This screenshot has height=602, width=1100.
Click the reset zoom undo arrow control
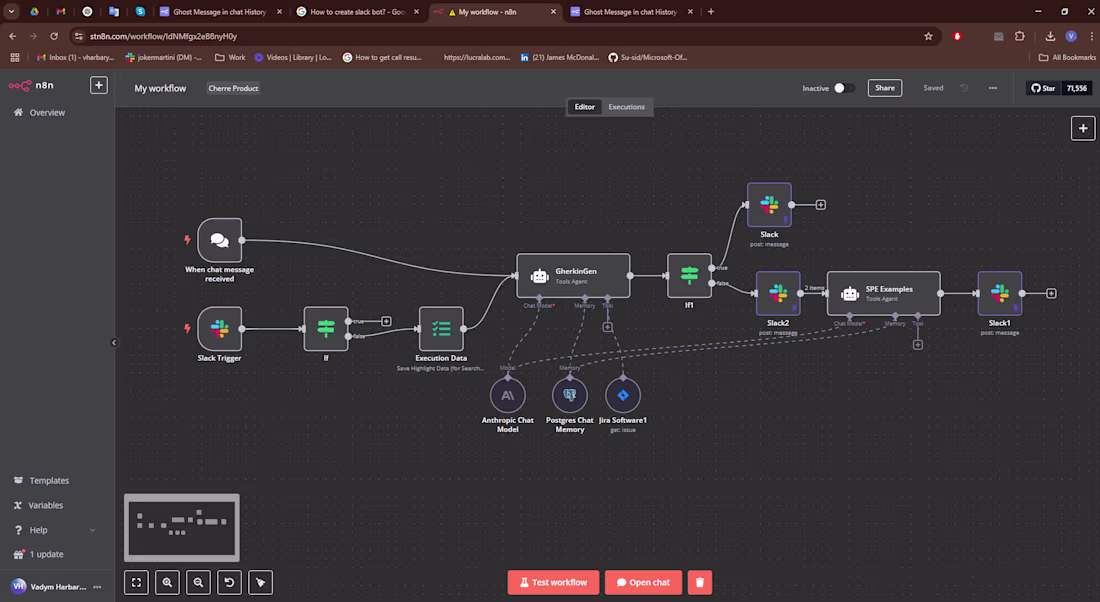pos(229,582)
